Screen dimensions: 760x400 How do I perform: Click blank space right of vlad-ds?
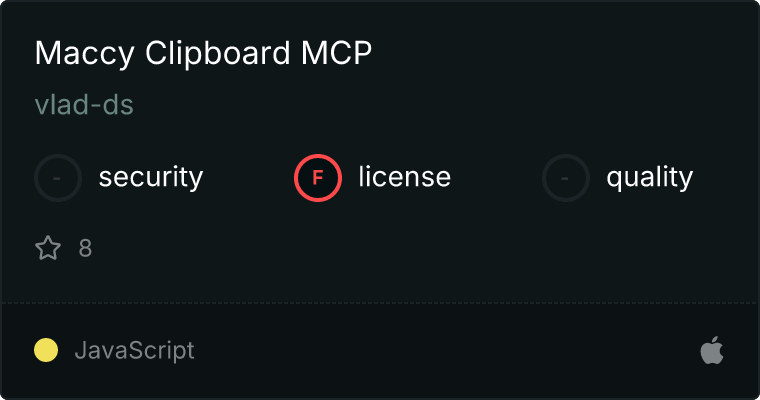point(400,105)
